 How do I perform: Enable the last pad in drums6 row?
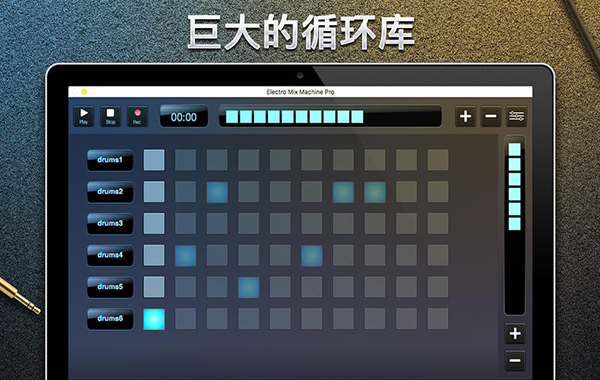(438, 319)
